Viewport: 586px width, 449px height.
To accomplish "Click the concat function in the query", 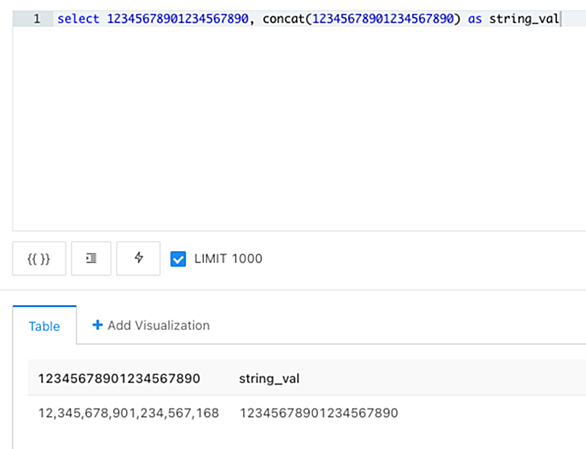I will 284,19.
